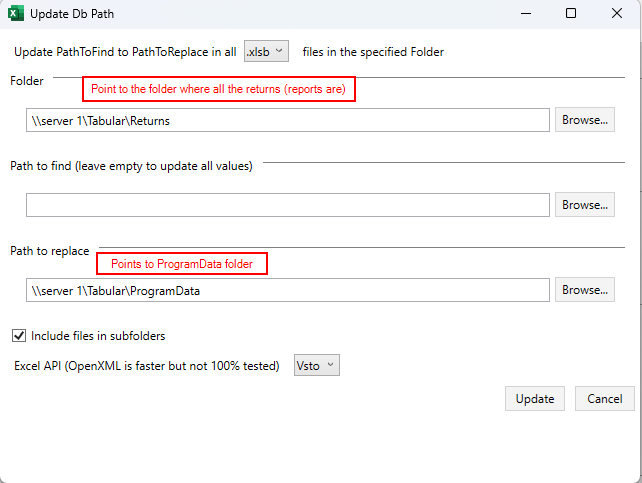
Task: Expand the Vsto Excel API dropdown
Action: 317,366
